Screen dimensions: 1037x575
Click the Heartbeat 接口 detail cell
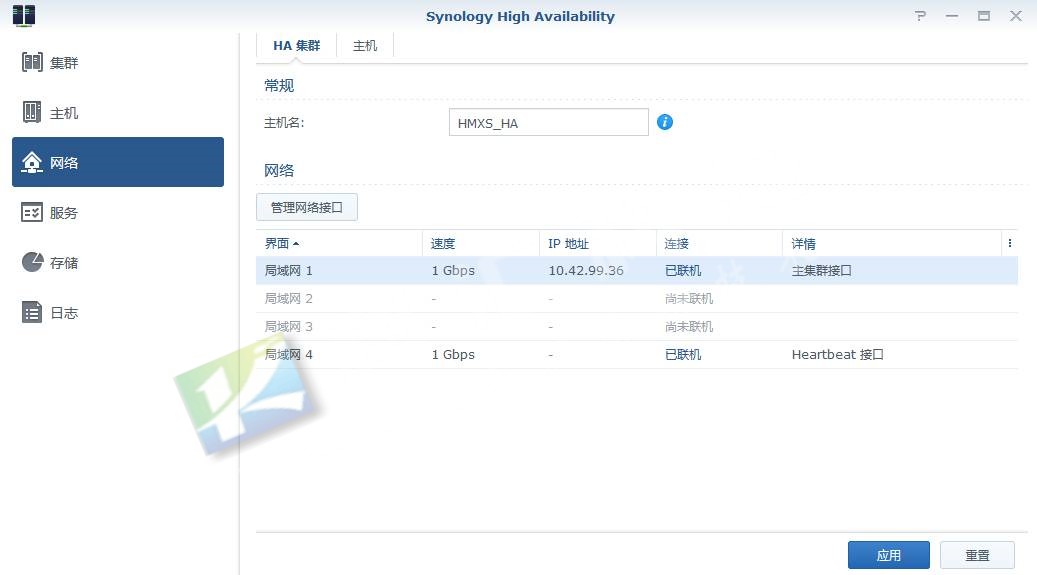(x=837, y=355)
